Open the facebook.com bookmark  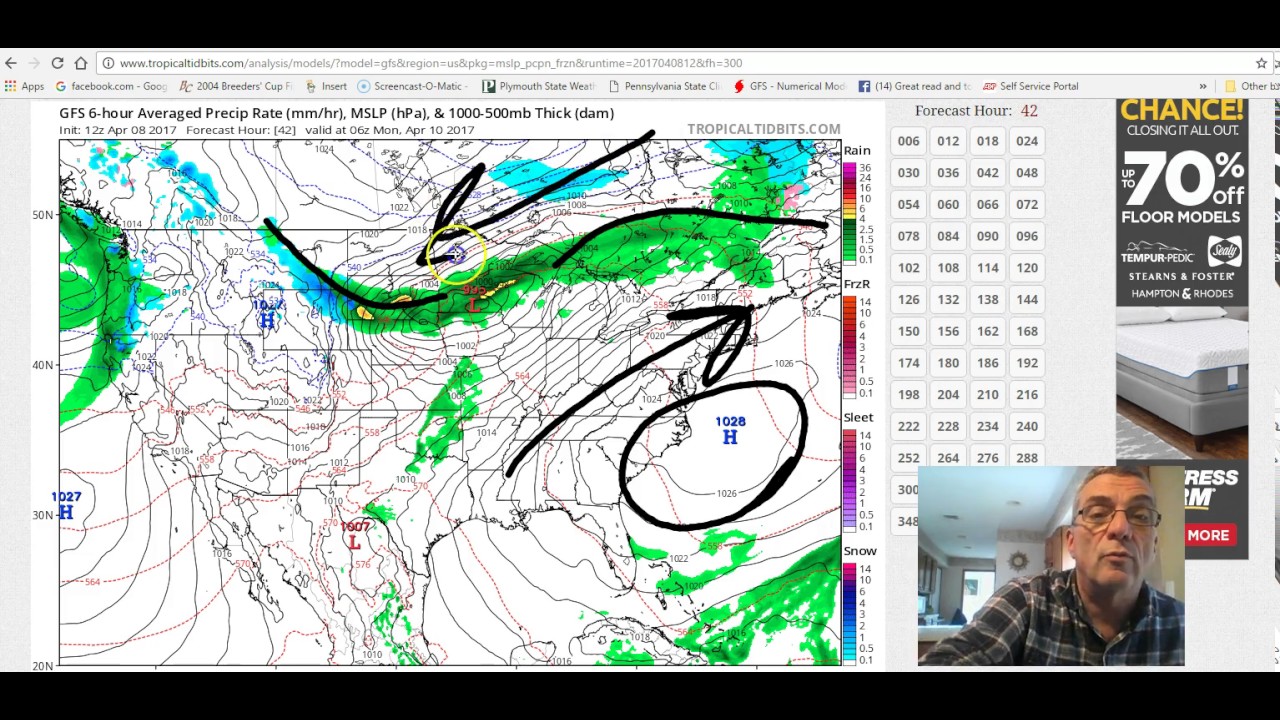[112, 86]
